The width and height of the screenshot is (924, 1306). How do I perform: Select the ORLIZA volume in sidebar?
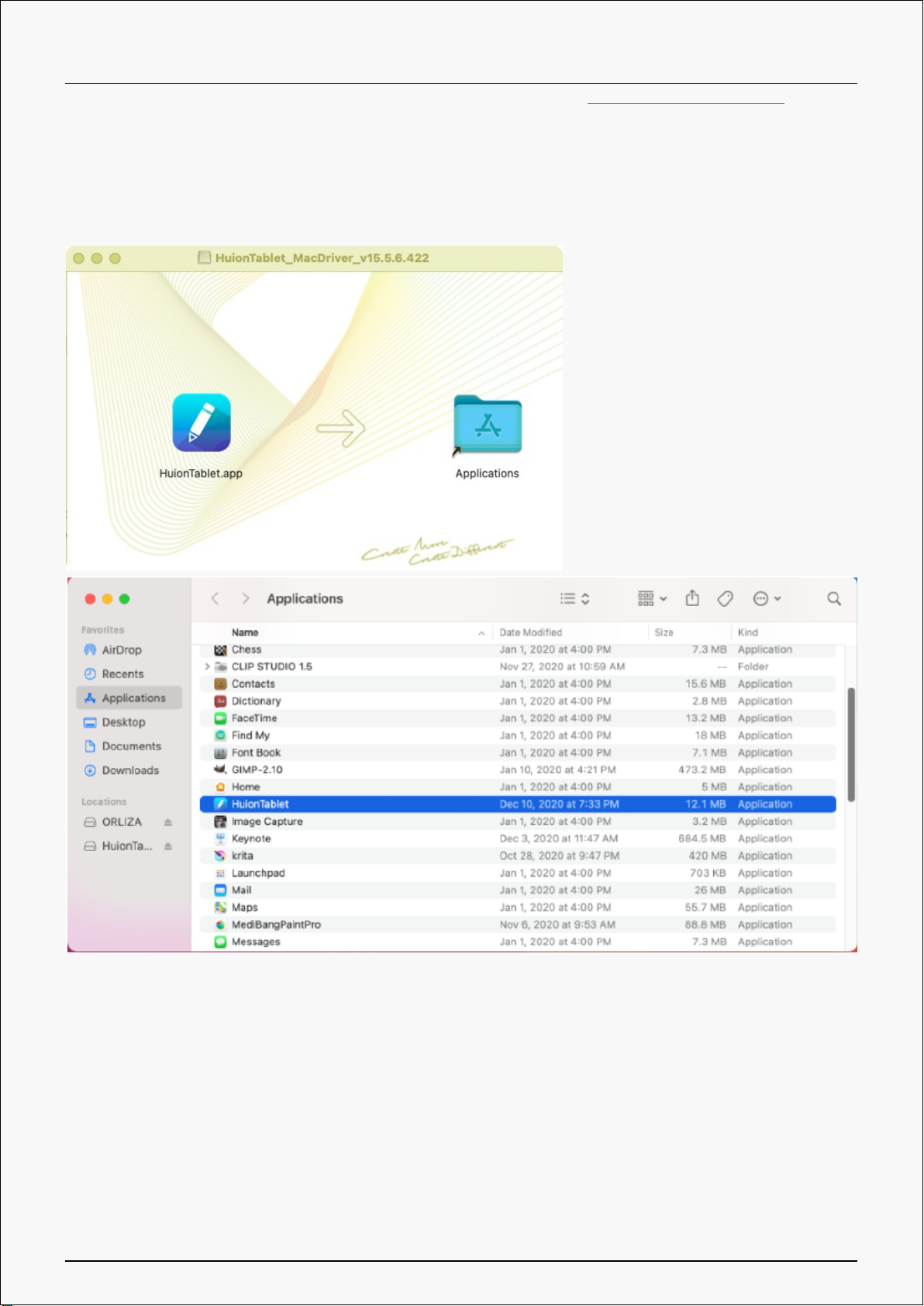pyautogui.click(x=122, y=822)
